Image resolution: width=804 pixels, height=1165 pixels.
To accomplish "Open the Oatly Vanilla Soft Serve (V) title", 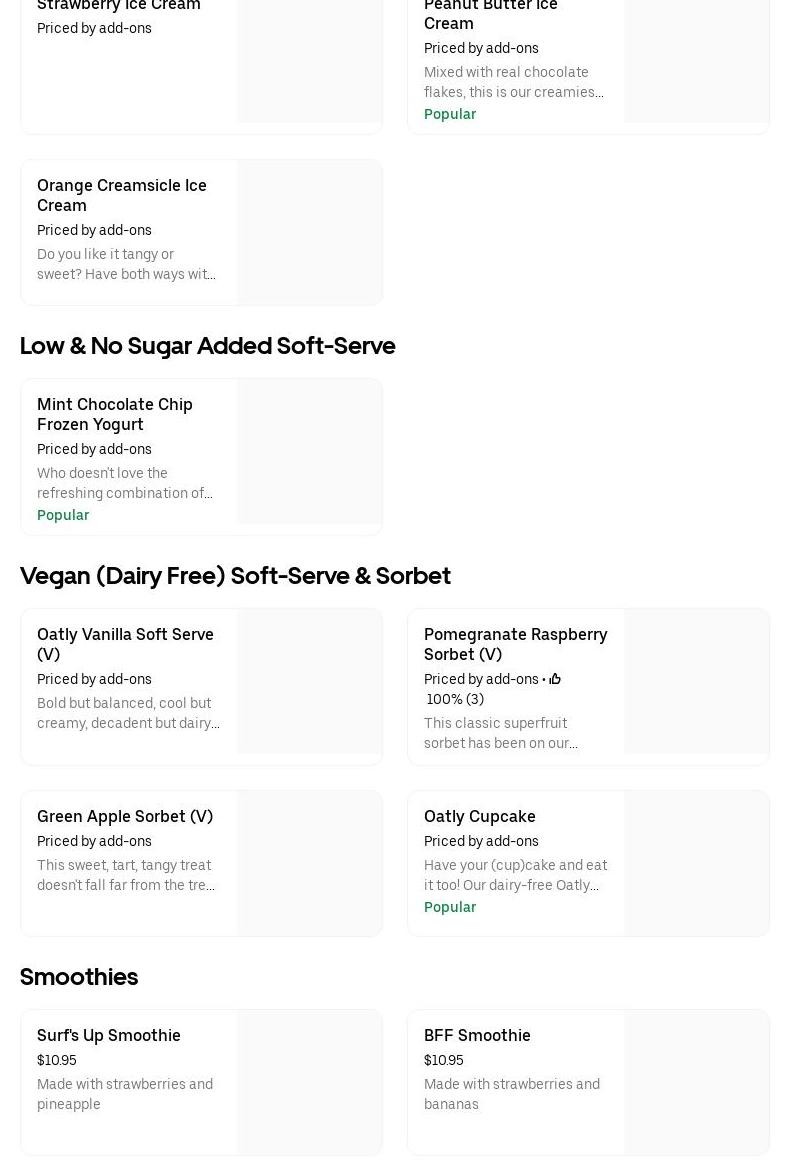I will (x=125, y=644).
